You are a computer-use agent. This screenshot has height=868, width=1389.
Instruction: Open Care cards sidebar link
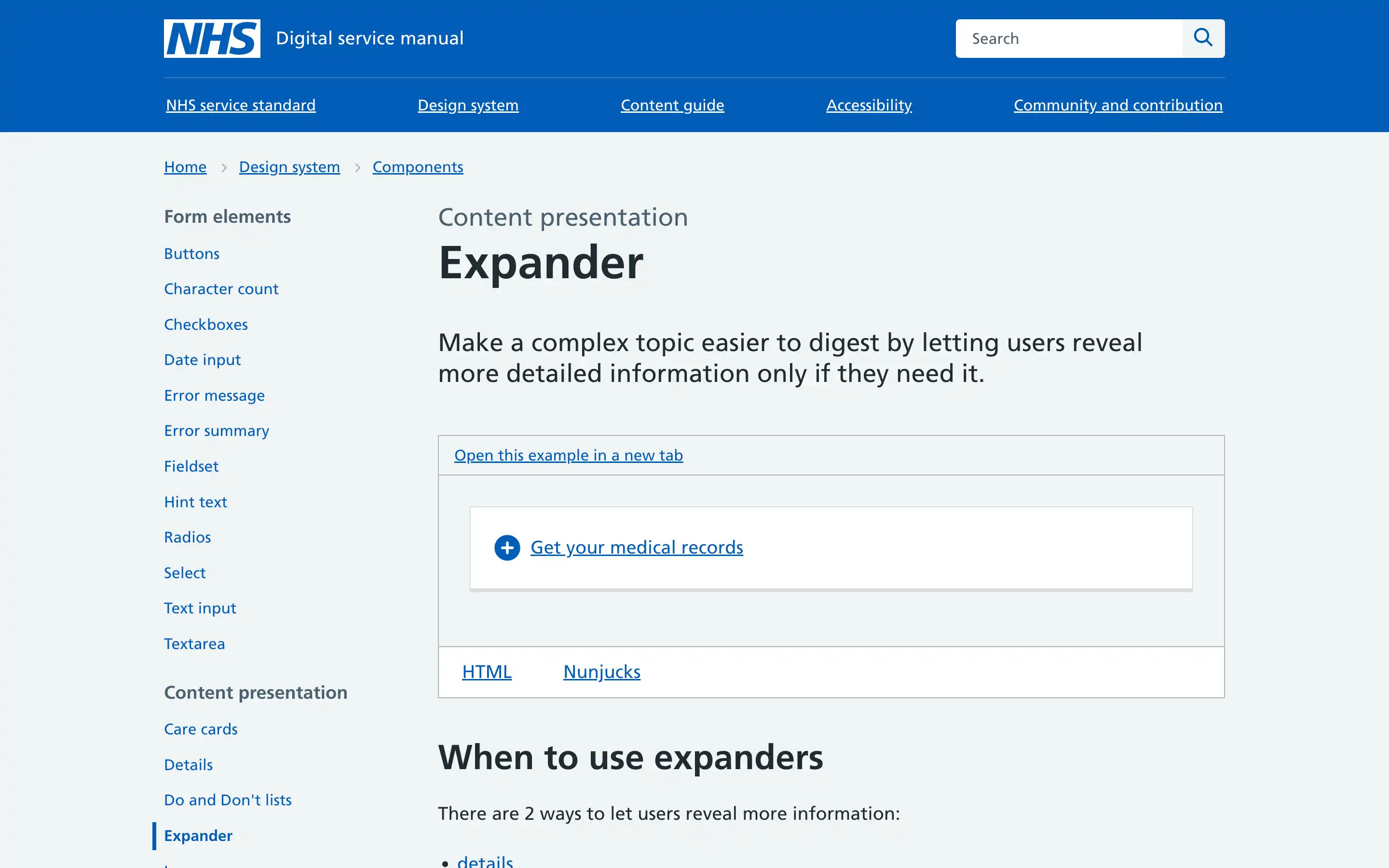pyautogui.click(x=200, y=729)
